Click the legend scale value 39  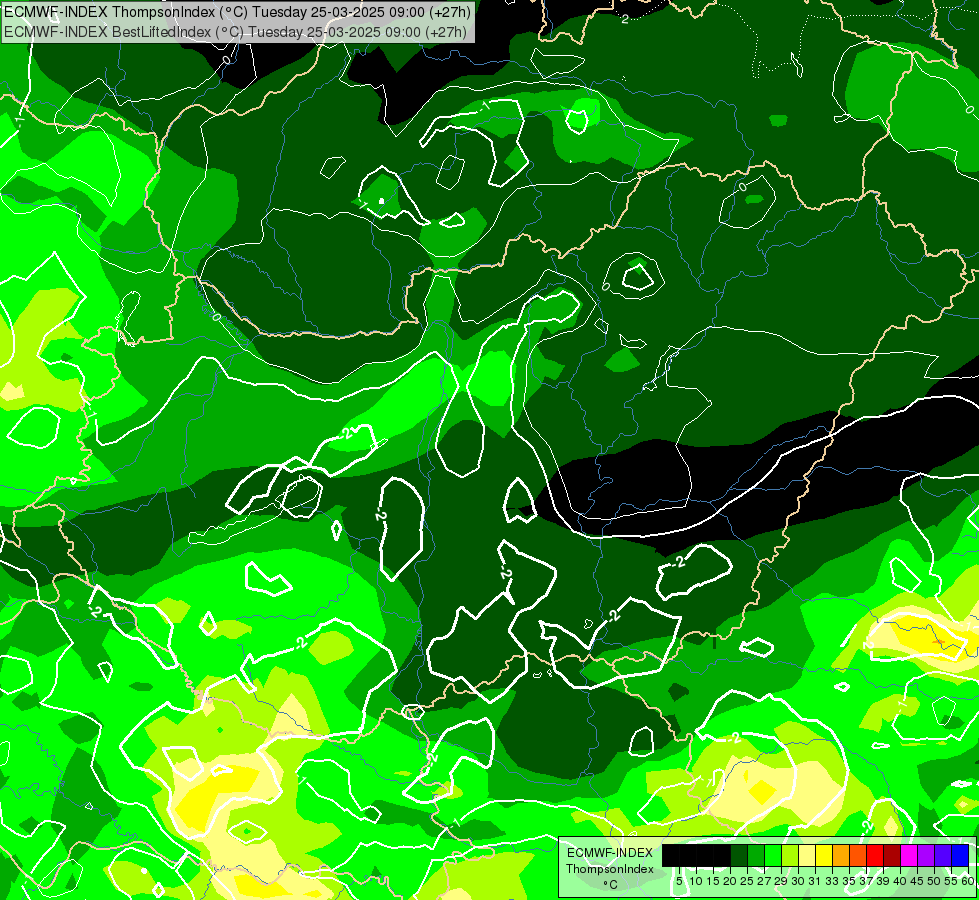[x=883, y=881]
